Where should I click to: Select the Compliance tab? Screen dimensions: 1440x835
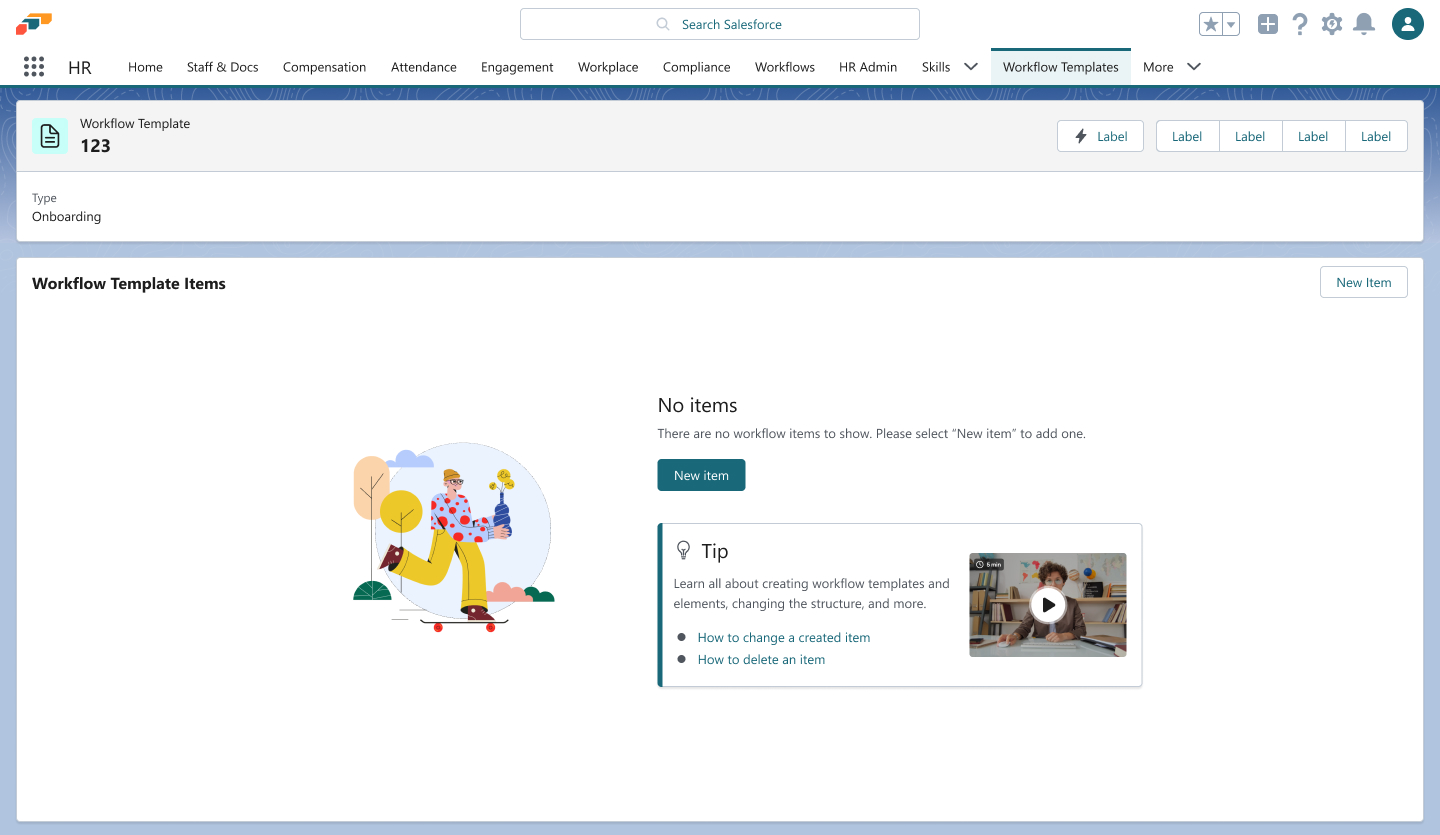(x=696, y=67)
